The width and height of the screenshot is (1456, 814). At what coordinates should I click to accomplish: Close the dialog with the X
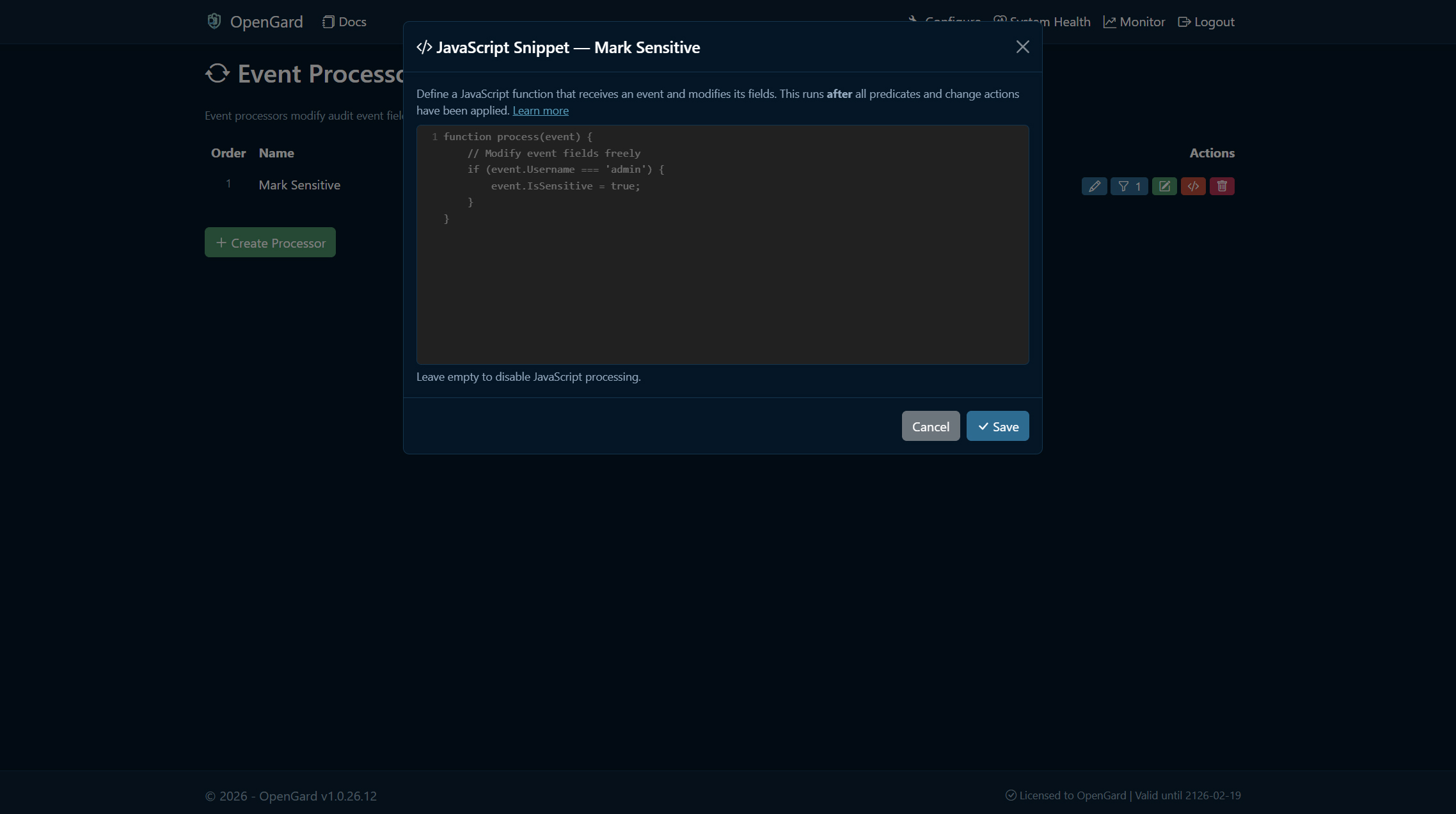[x=1022, y=47]
